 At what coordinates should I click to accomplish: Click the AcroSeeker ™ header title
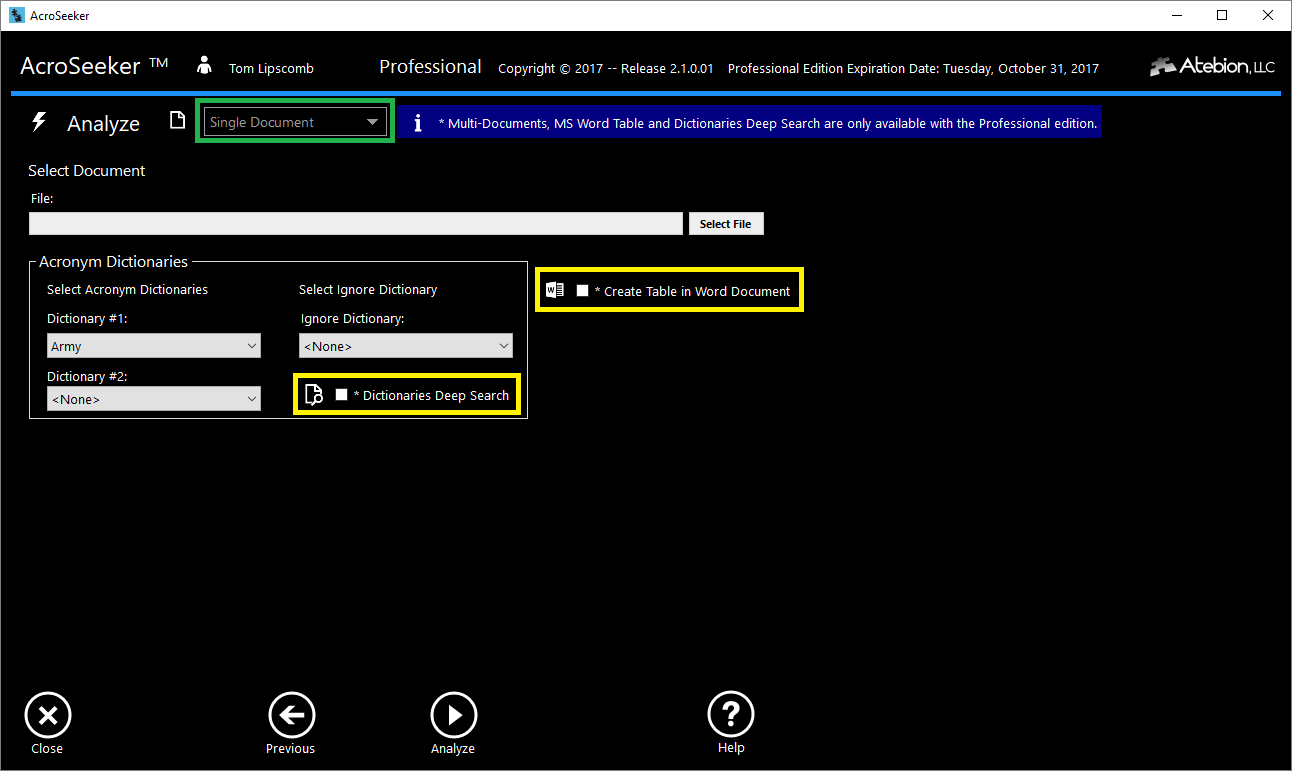pos(94,66)
